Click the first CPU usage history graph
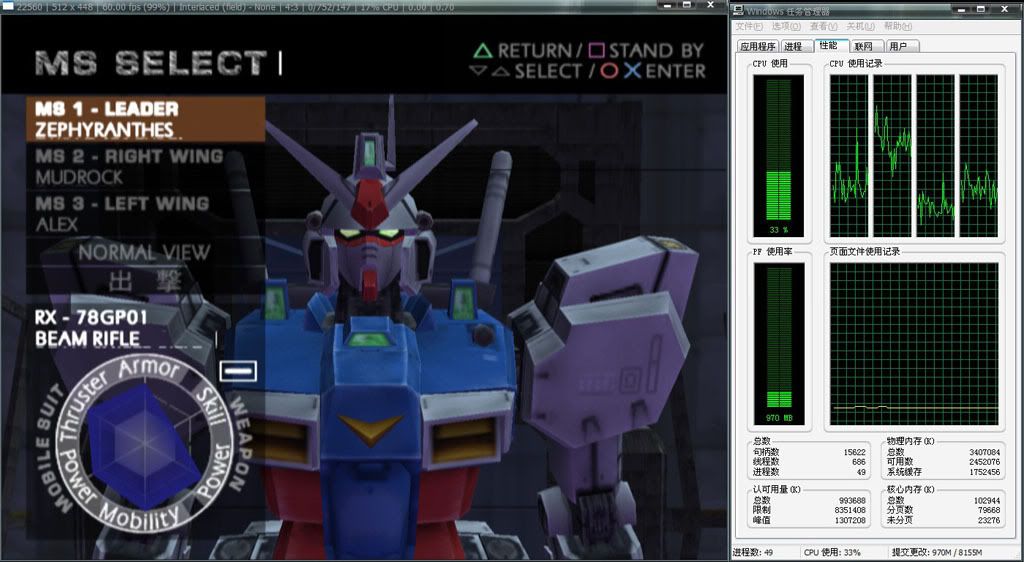This screenshot has height=562, width=1024. tap(850, 156)
